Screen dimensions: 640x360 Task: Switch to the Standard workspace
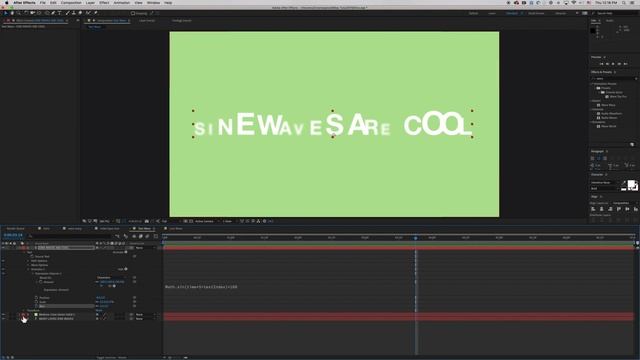point(512,13)
